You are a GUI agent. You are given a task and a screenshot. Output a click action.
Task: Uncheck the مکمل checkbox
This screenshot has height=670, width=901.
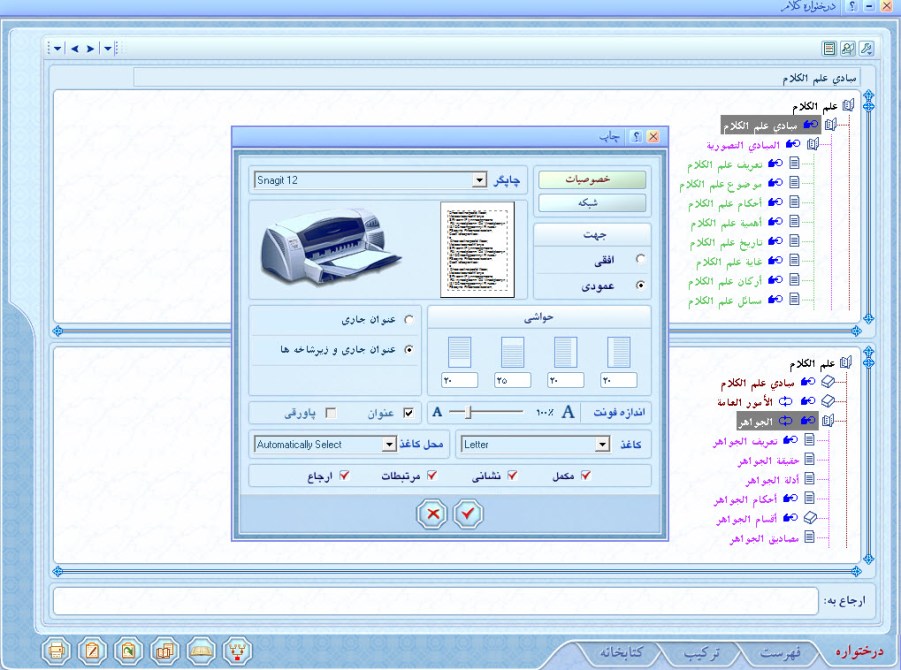586,476
